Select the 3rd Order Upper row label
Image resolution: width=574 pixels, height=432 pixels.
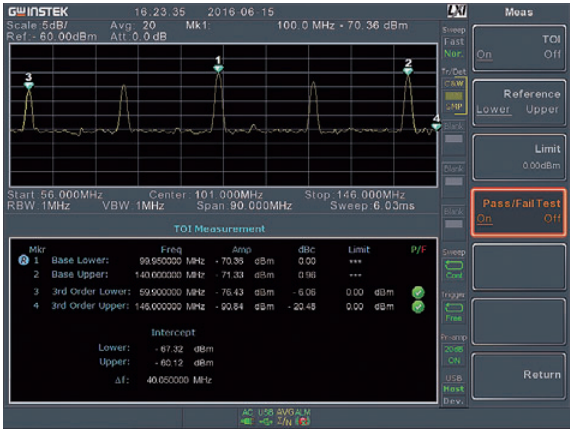coord(90,306)
